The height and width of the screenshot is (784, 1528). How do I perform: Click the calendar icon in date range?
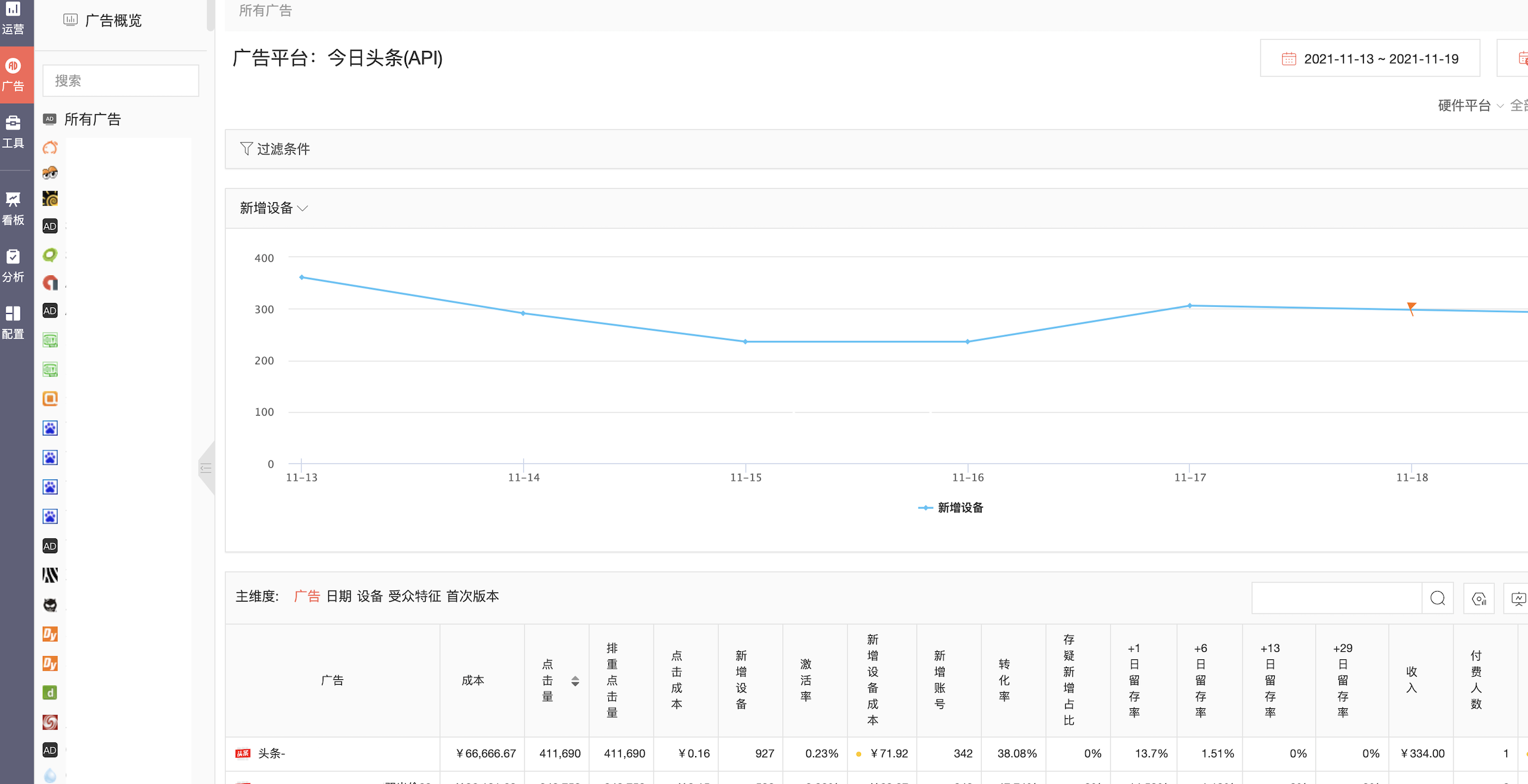tap(1288, 59)
